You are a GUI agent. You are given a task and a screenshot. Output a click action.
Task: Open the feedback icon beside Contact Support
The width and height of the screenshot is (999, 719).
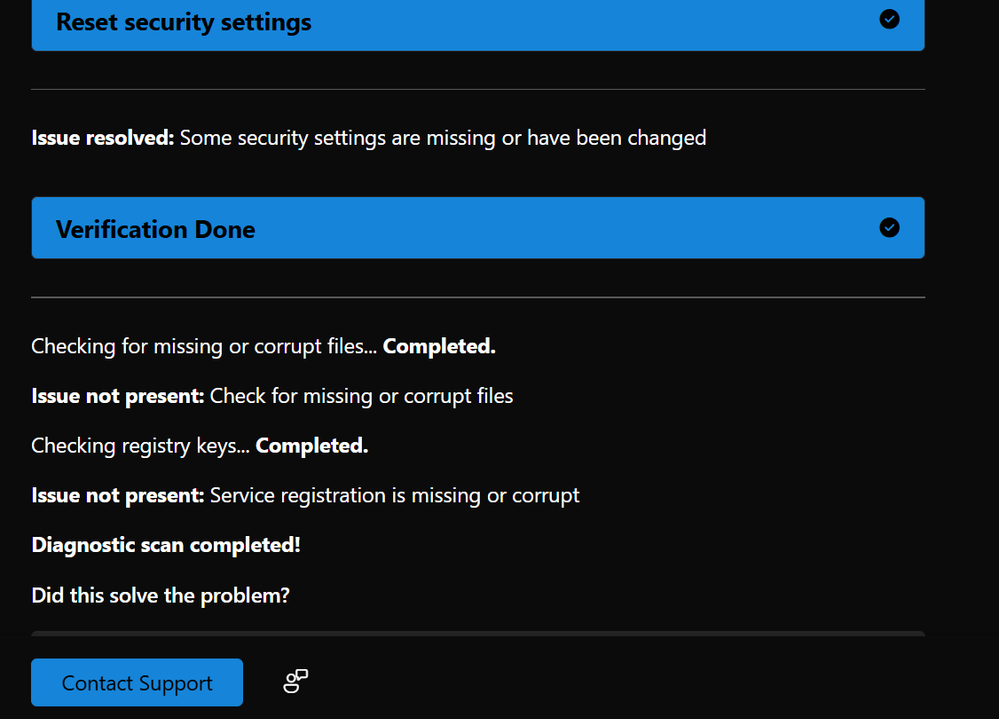click(x=296, y=682)
